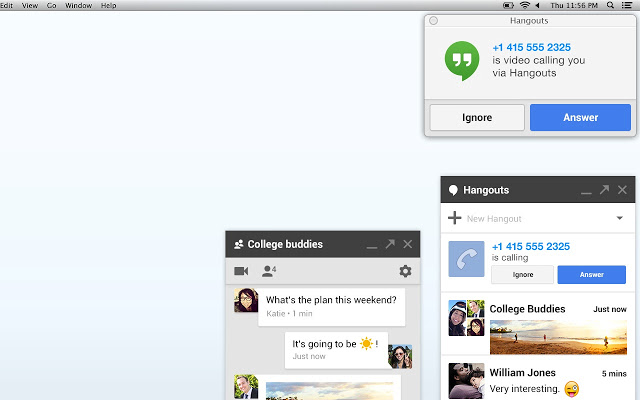Open the William Jones conversation
The width and height of the screenshot is (640, 400).
(538, 380)
